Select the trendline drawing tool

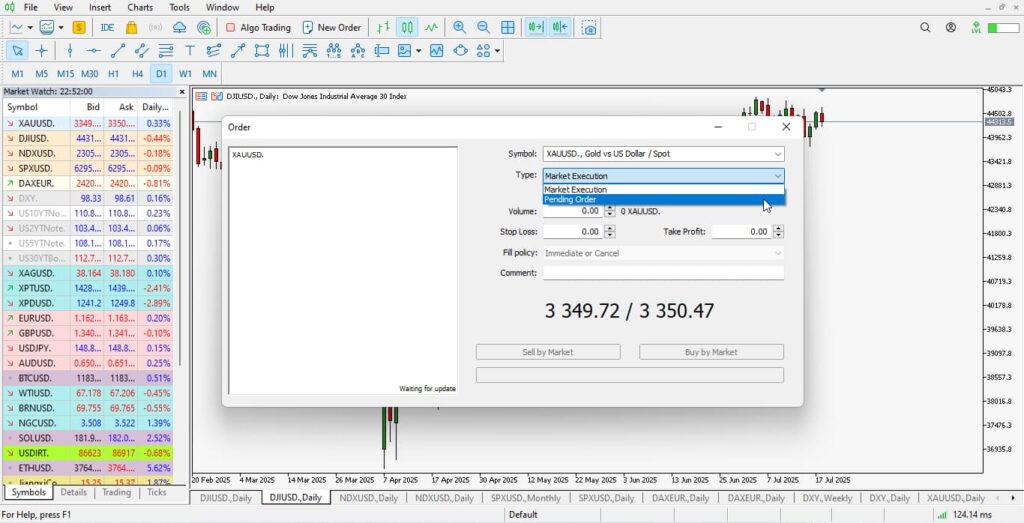tap(118, 50)
